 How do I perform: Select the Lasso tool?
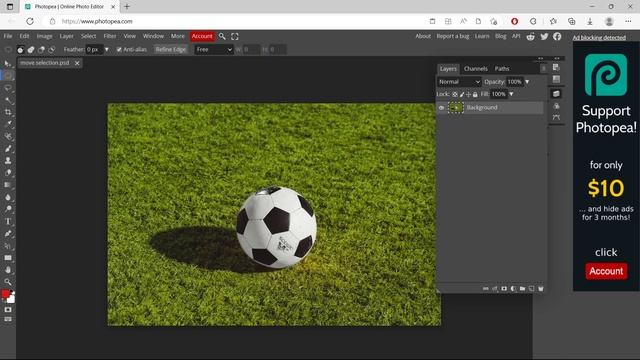click(x=8, y=88)
